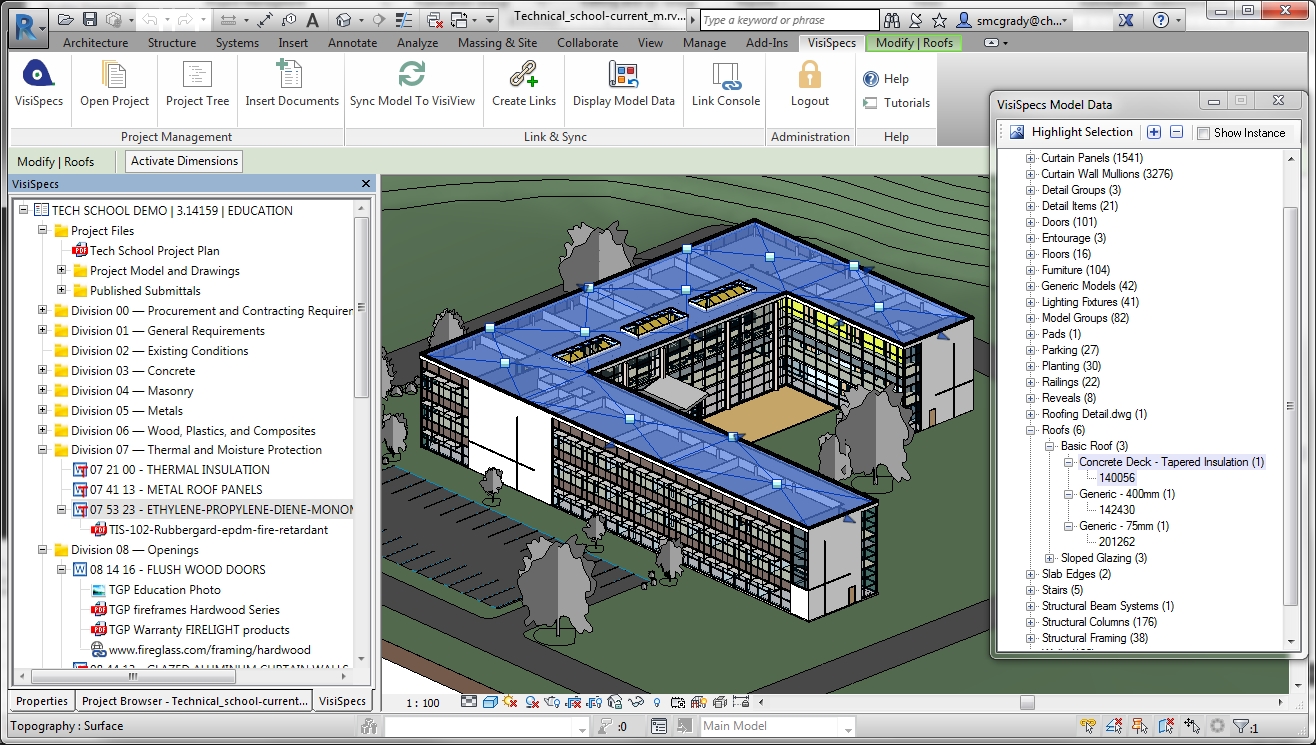The image size is (1316, 745).
Task: Click the Open Project ribbon icon
Action: pyautogui.click(x=114, y=78)
